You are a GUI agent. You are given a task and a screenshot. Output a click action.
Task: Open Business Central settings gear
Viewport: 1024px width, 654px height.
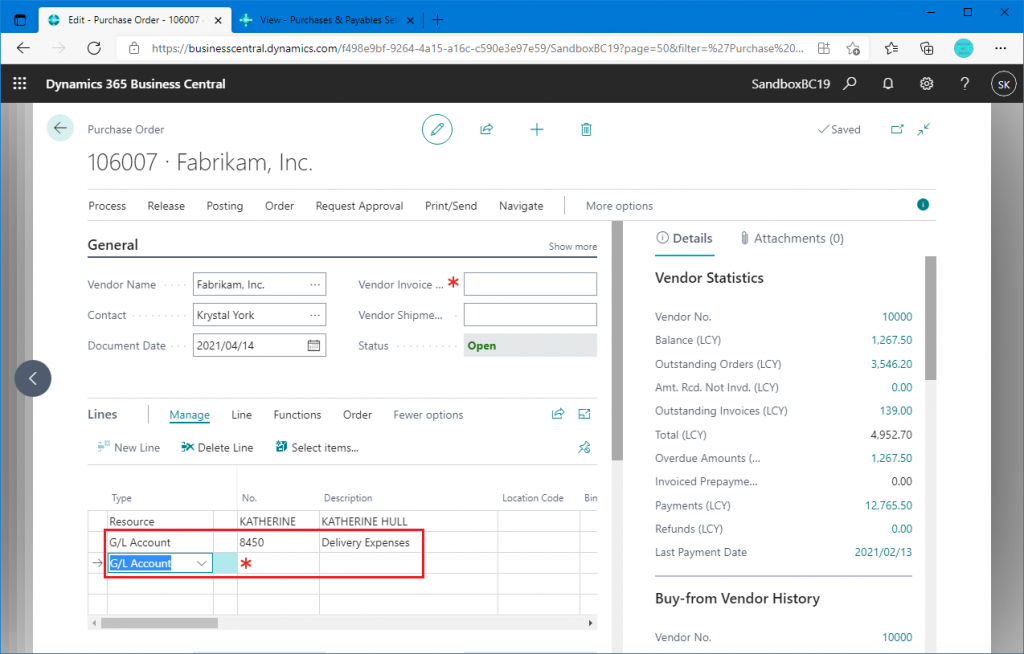coord(926,84)
